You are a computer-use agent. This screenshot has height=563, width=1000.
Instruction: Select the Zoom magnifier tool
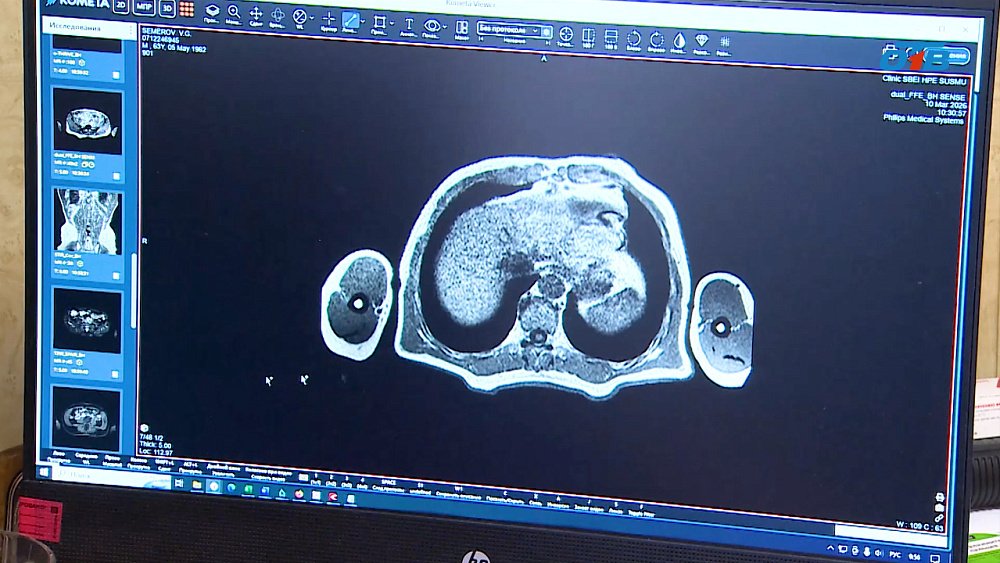click(233, 13)
